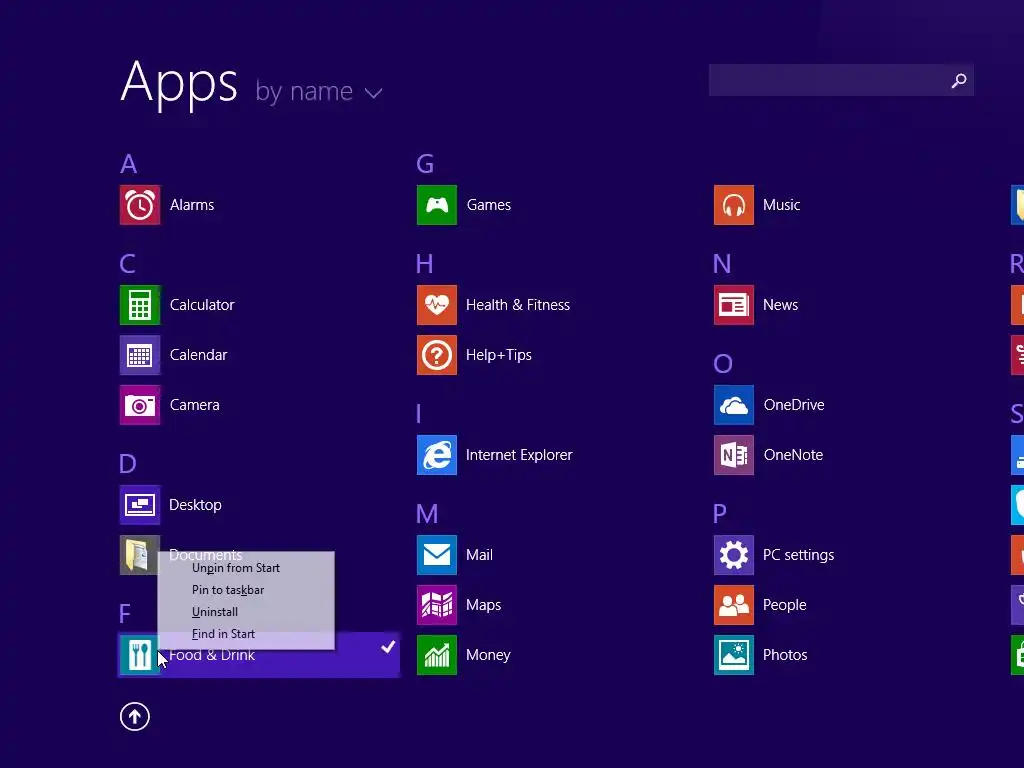Click the News app icon

pyautogui.click(x=734, y=305)
